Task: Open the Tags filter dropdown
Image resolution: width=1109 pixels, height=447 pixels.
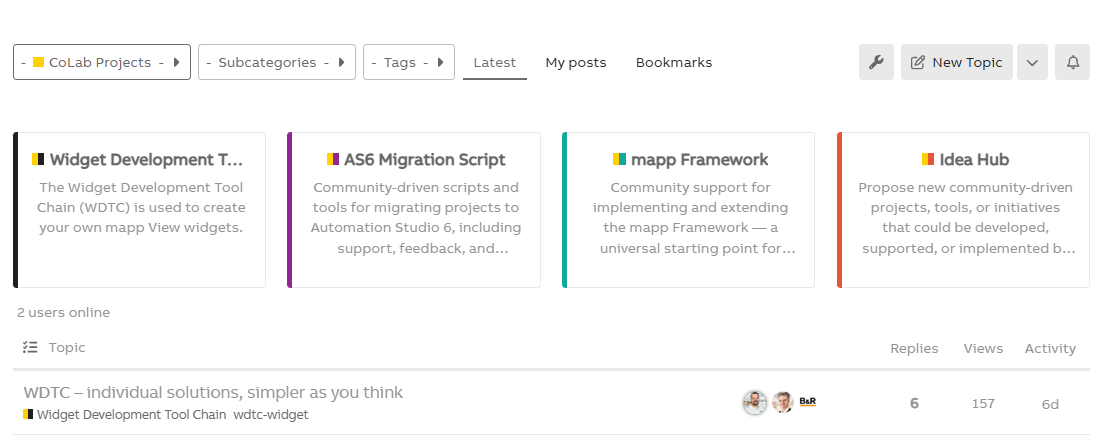Action: point(409,62)
